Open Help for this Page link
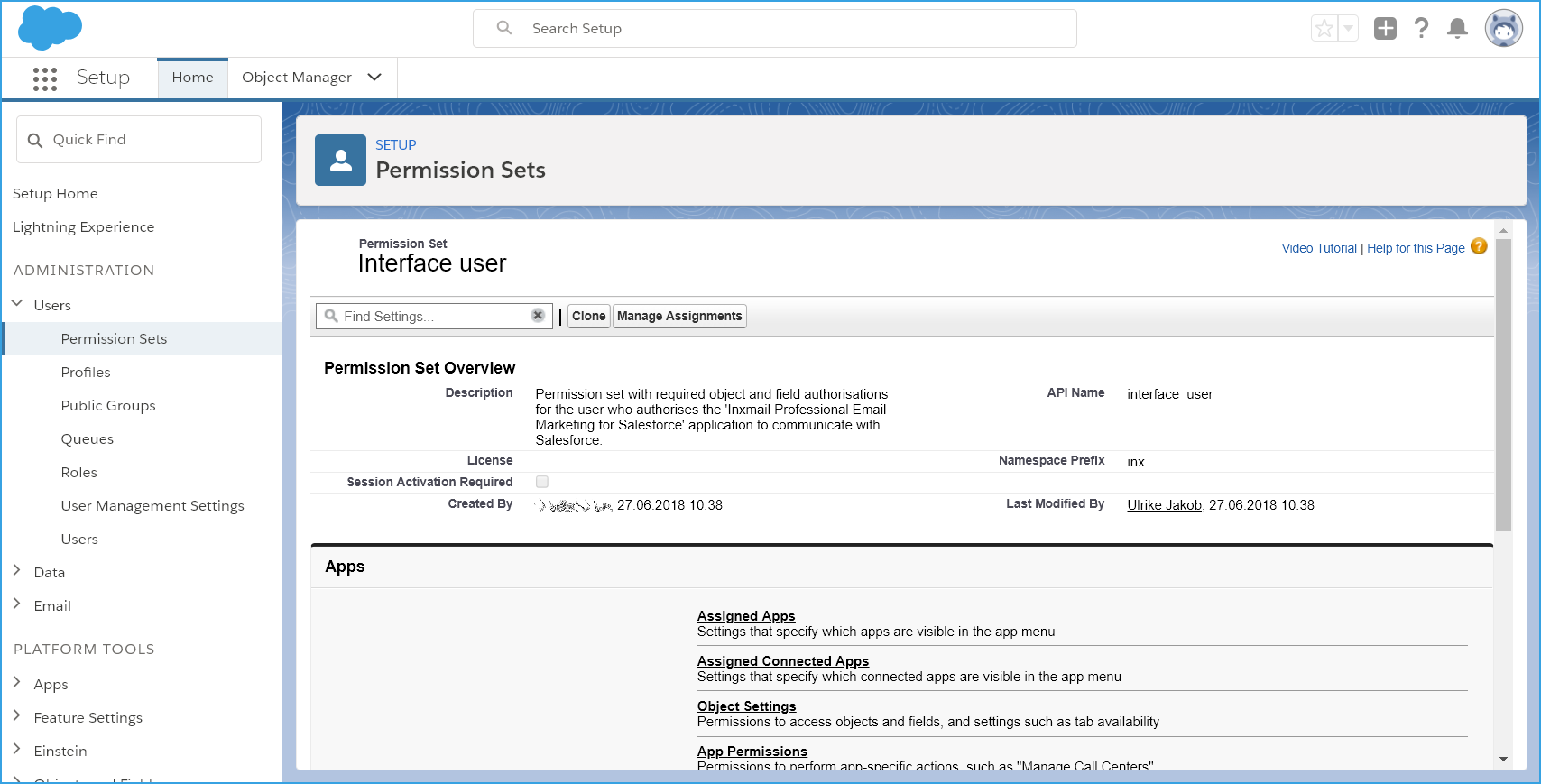 coord(1416,248)
